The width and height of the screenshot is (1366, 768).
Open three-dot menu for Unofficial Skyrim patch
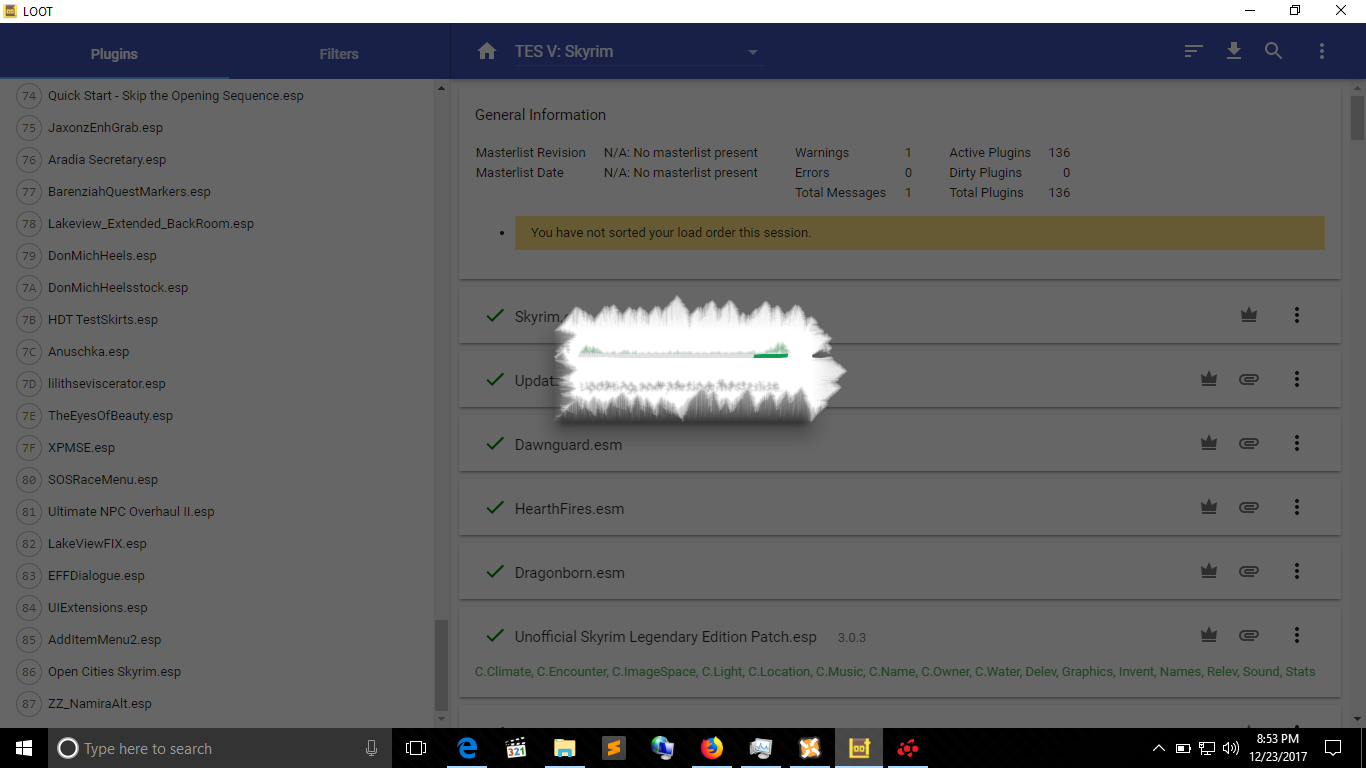coord(1297,635)
